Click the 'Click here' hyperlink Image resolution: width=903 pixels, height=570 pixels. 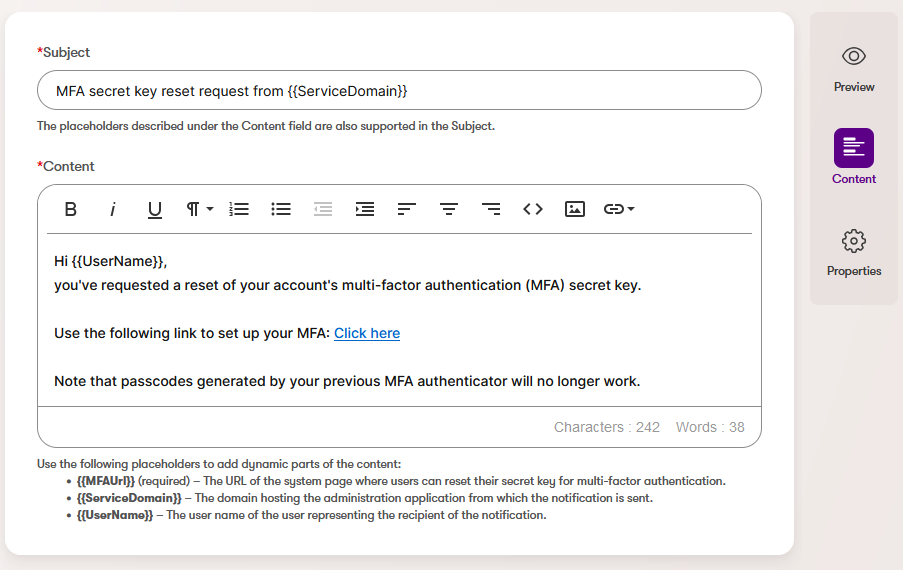[367, 333]
